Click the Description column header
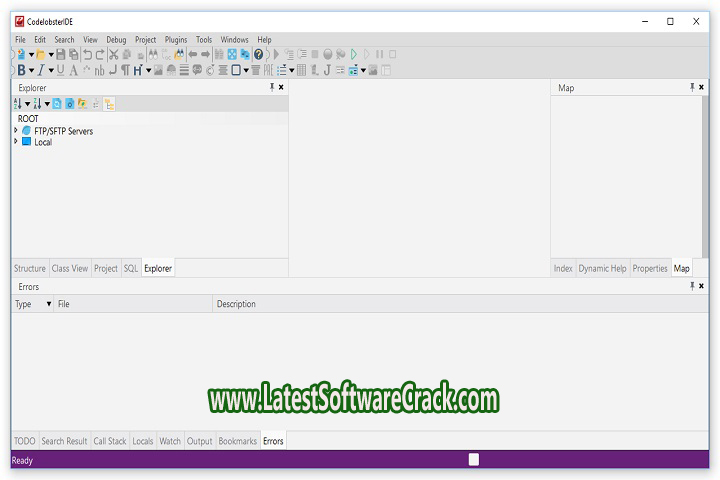Viewport: 720px width, 480px height. point(236,304)
